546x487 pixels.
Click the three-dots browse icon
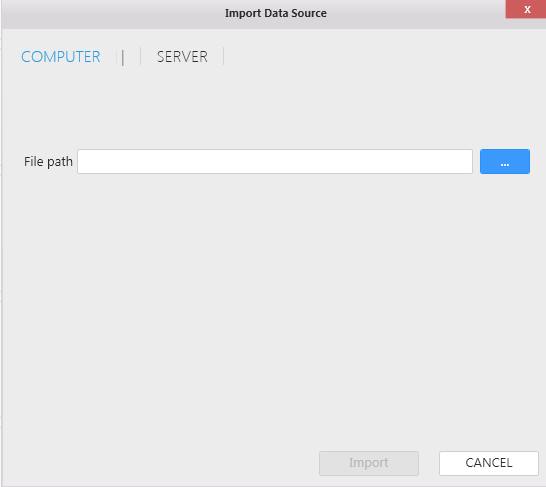point(505,164)
